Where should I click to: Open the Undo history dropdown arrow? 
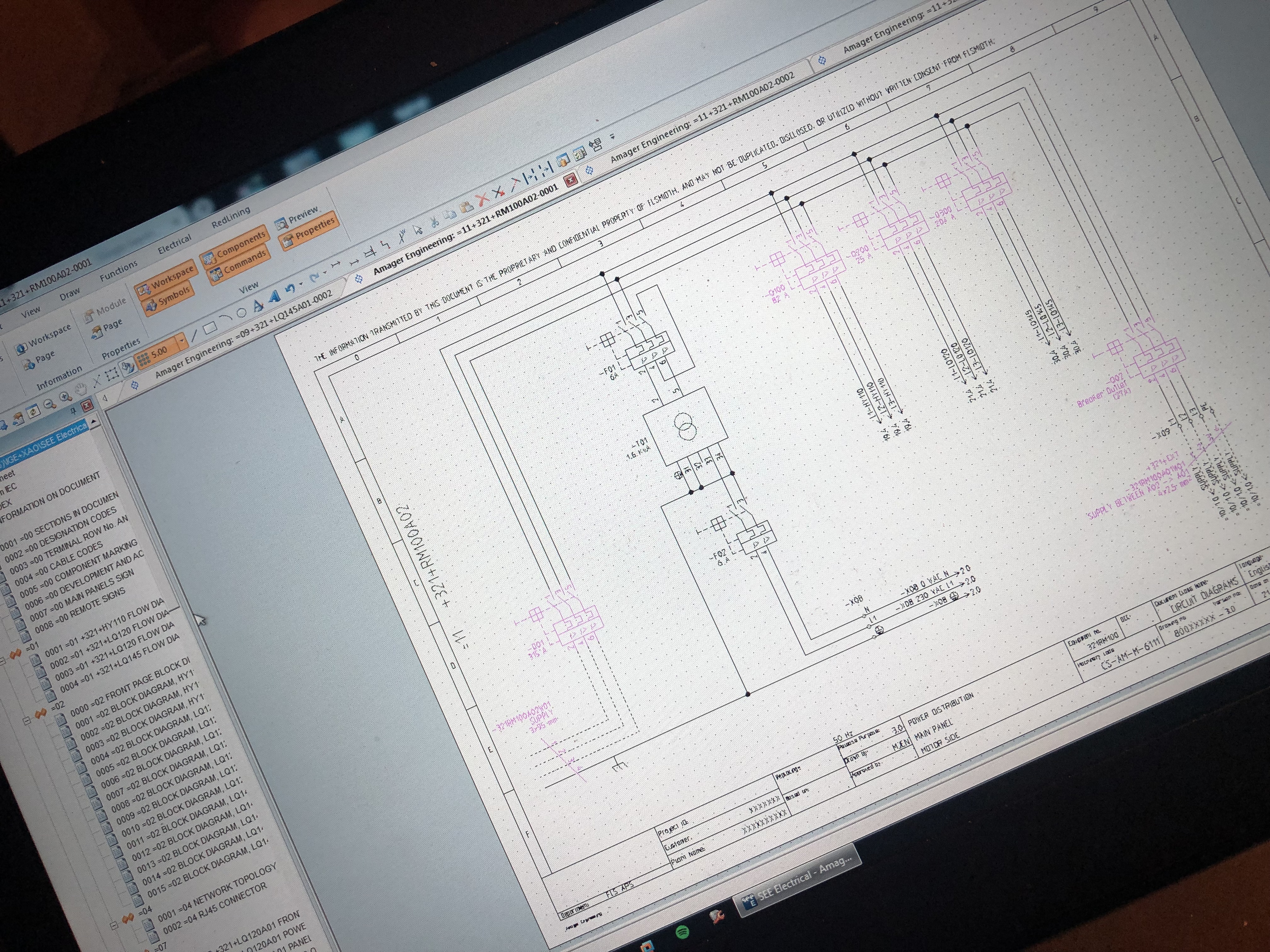coord(301,283)
